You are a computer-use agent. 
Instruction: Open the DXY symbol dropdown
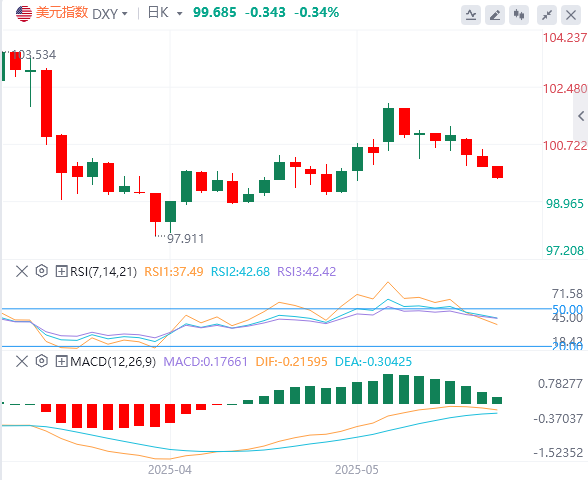110,14
